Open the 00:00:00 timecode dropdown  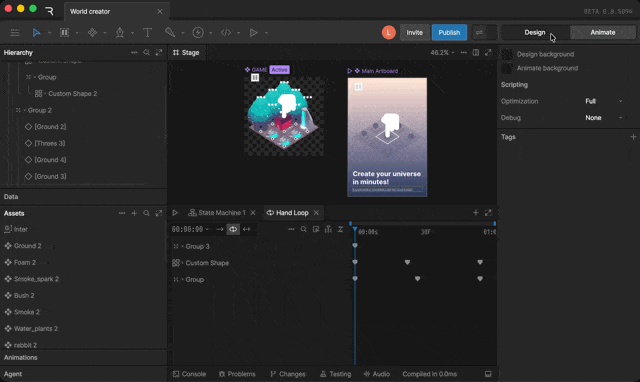pyautogui.click(x=190, y=229)
